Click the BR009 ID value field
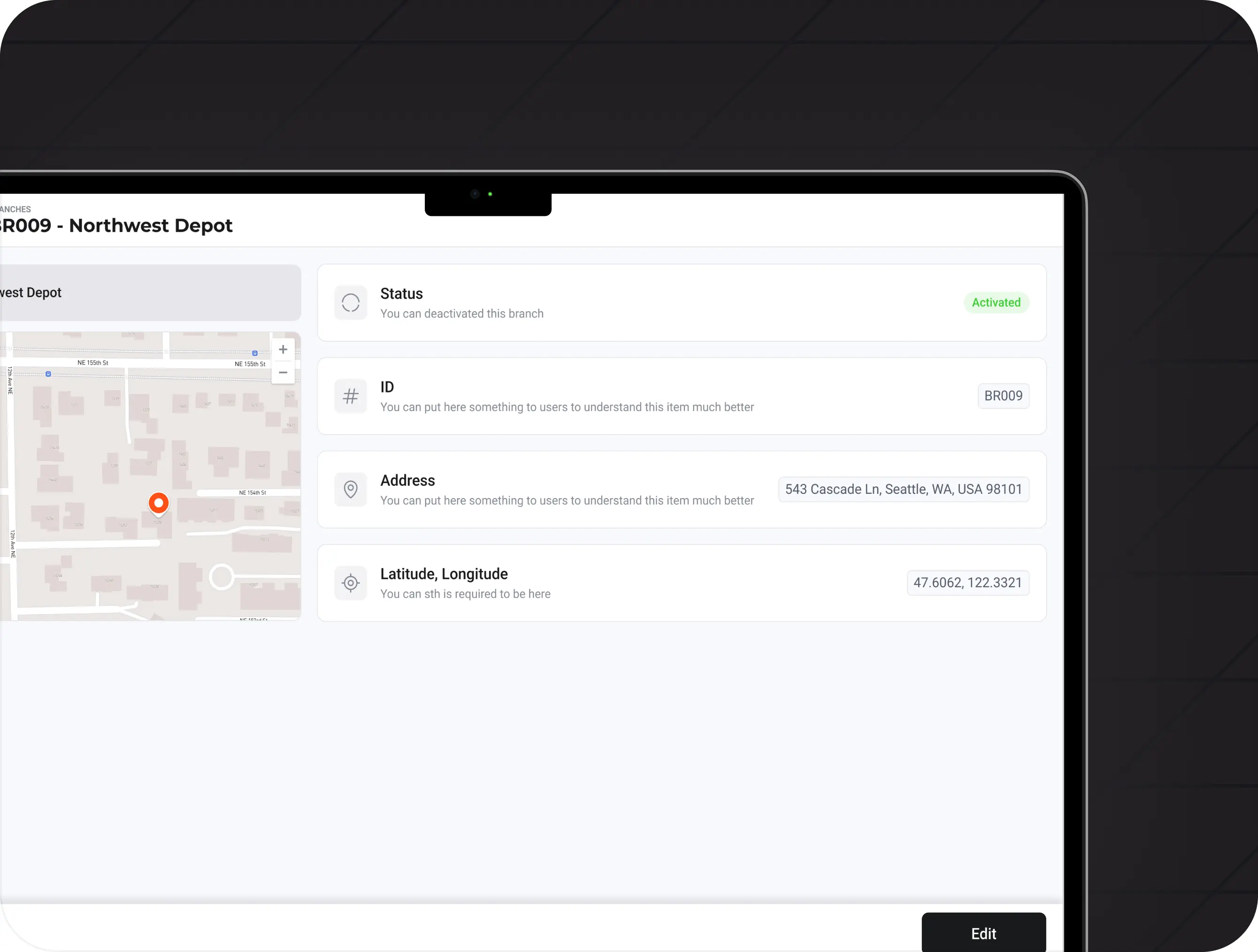The image size is (1258, 952). pyautogui.click(x=1003, y=396)
